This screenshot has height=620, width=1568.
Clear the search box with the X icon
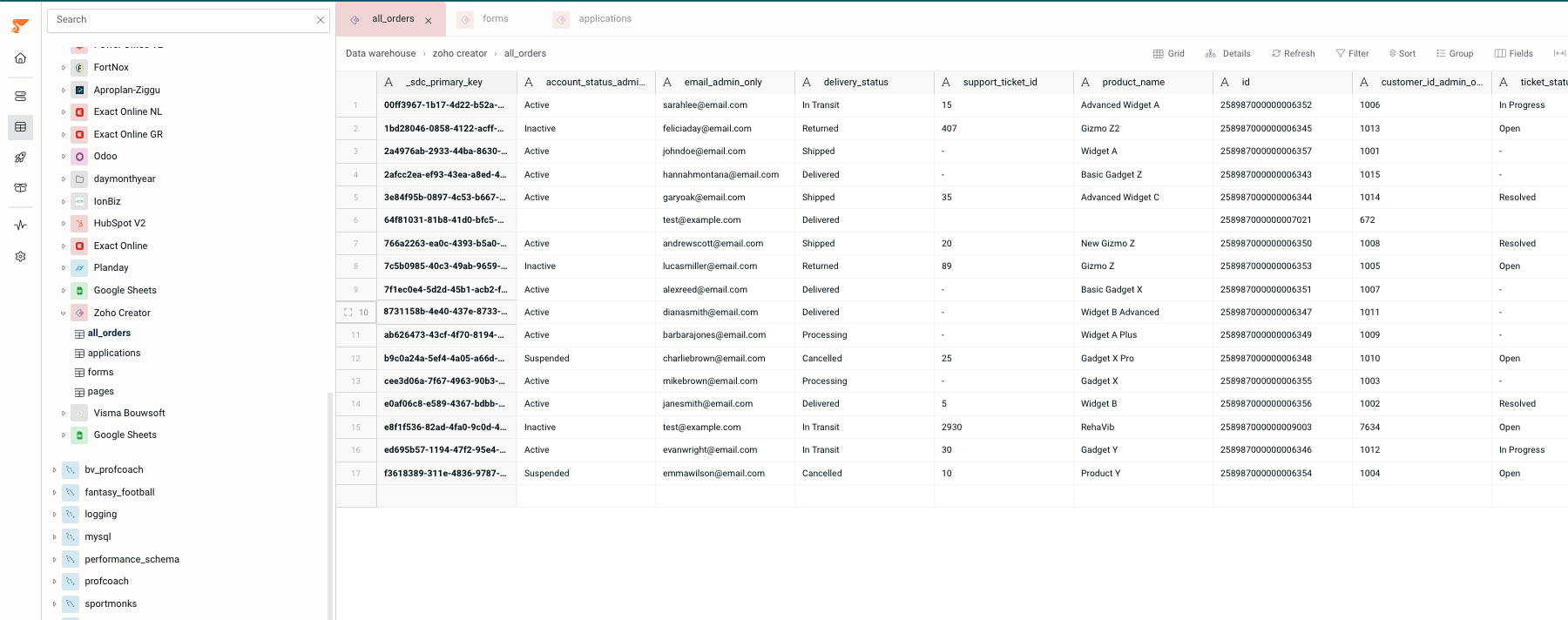(x=321, y=20)
